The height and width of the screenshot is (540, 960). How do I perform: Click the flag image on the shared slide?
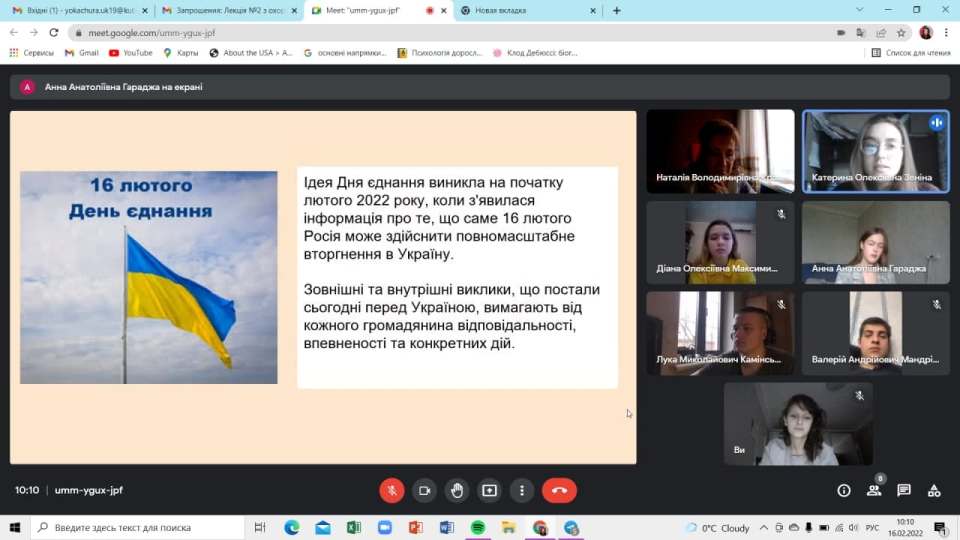coord(149,277)
